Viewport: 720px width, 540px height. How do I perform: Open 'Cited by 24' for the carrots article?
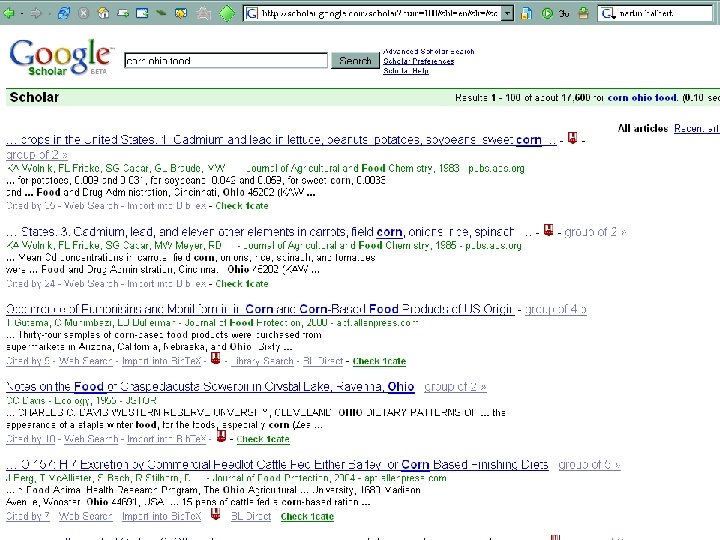pos(31,284)
